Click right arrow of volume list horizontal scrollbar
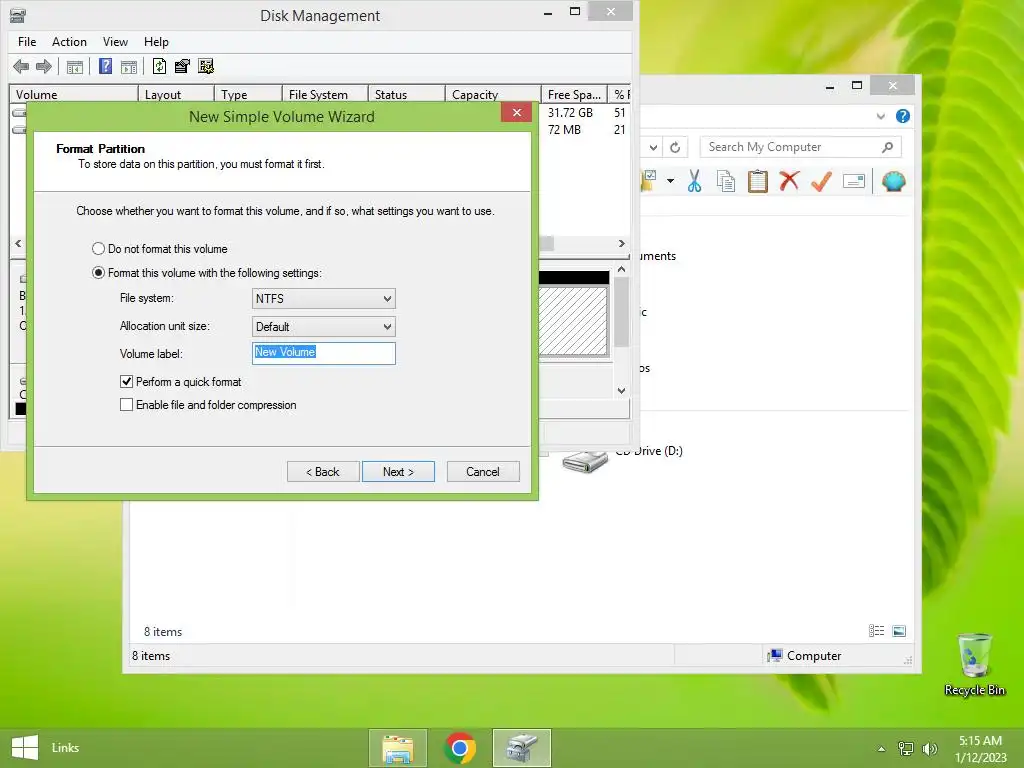 621,244
